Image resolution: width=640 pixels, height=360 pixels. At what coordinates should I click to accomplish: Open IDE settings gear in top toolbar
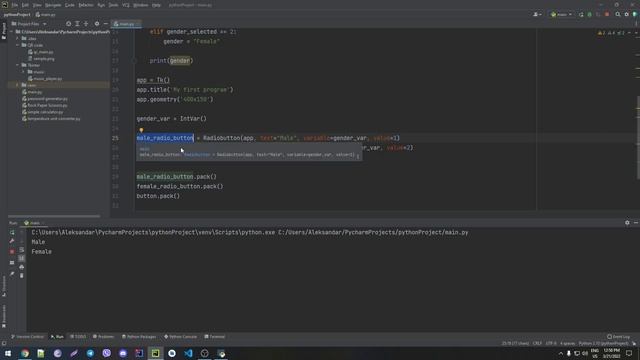[x=627, y=14]
